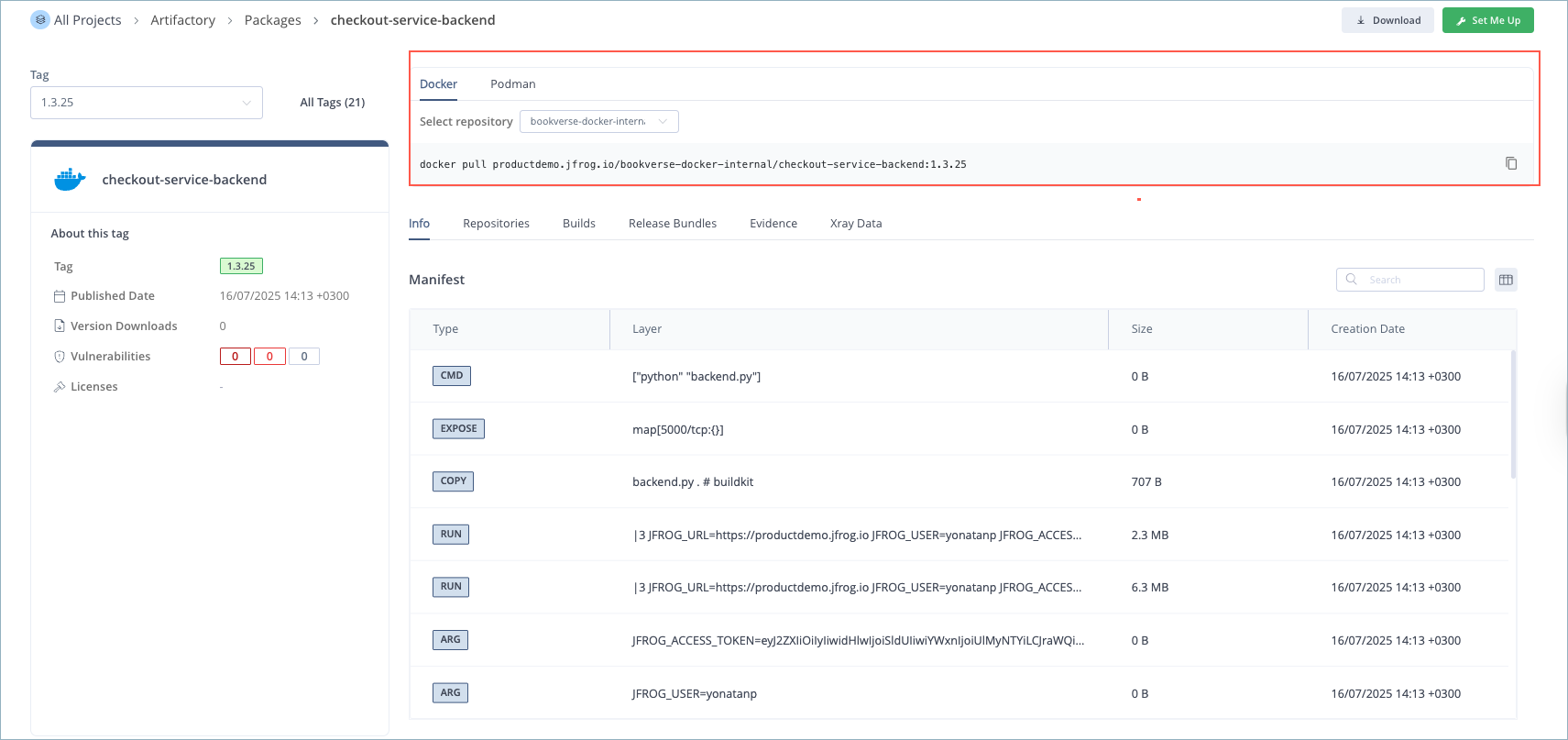Click the RUN badge in 6.3 MB row
This screenshot has width=1568, height=740.
click(x=451, y=587)
